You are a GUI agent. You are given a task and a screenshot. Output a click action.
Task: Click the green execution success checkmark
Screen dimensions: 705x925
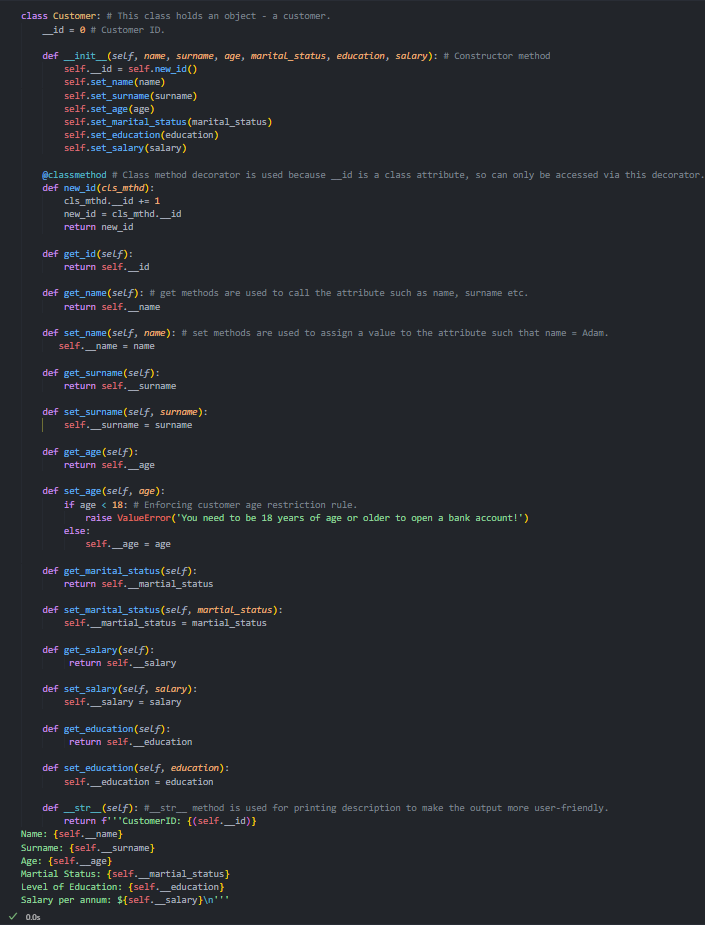tap(12, 915)
